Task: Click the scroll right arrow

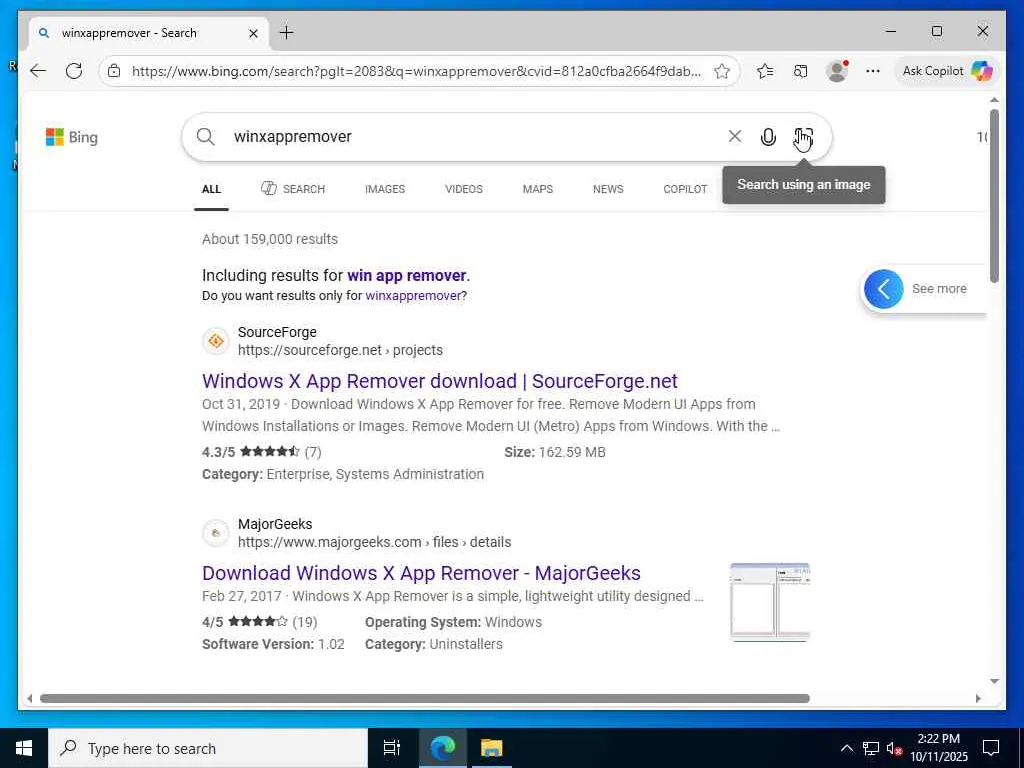Action: pyautogui.click(x=978, y=698)
